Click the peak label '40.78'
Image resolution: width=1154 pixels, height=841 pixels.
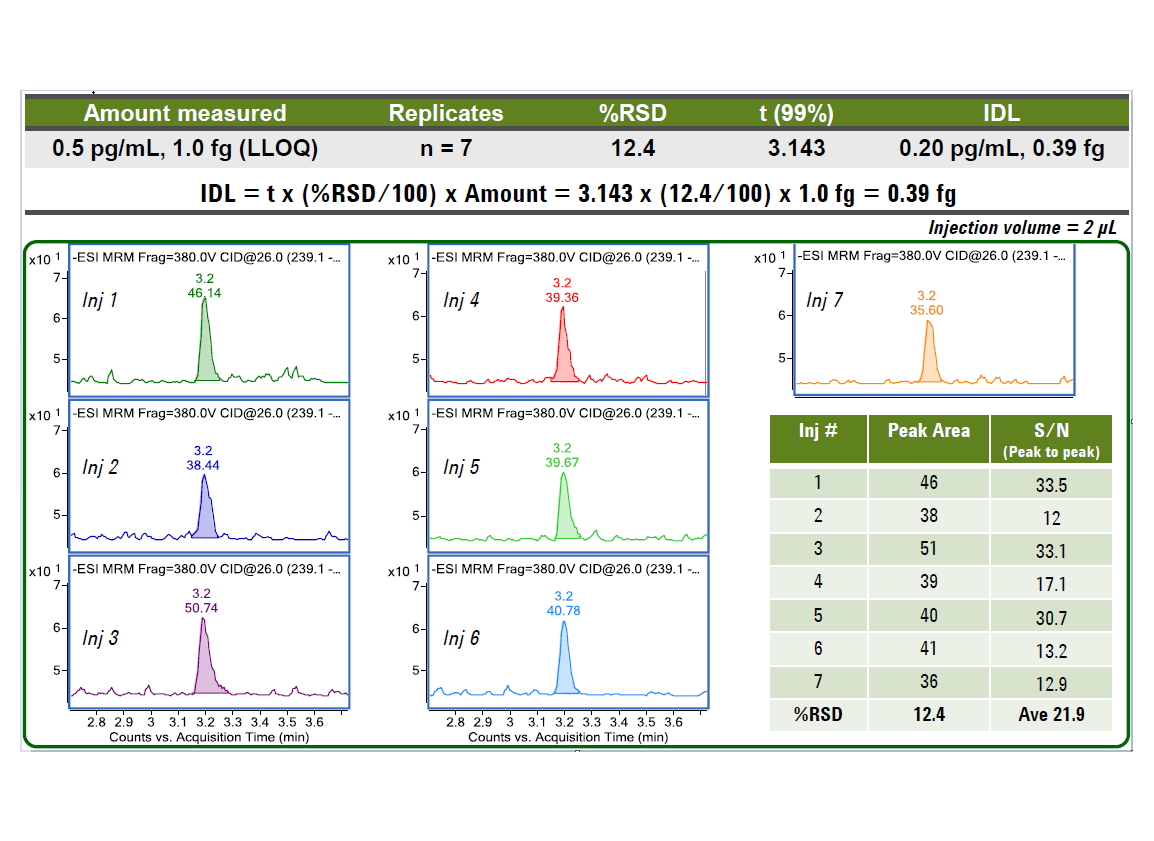click(x=564, y=611)
